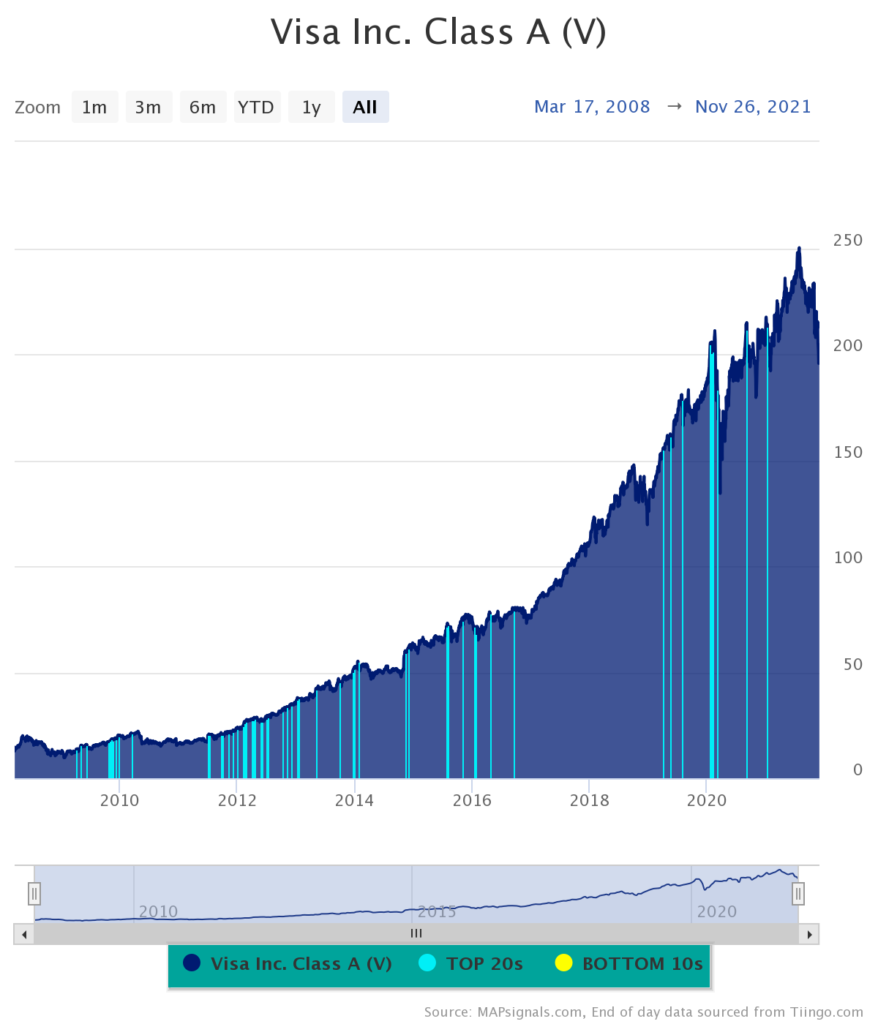Toggle Visa Inc. Class A (V) legend series
878x1024 pixels.
301,964
